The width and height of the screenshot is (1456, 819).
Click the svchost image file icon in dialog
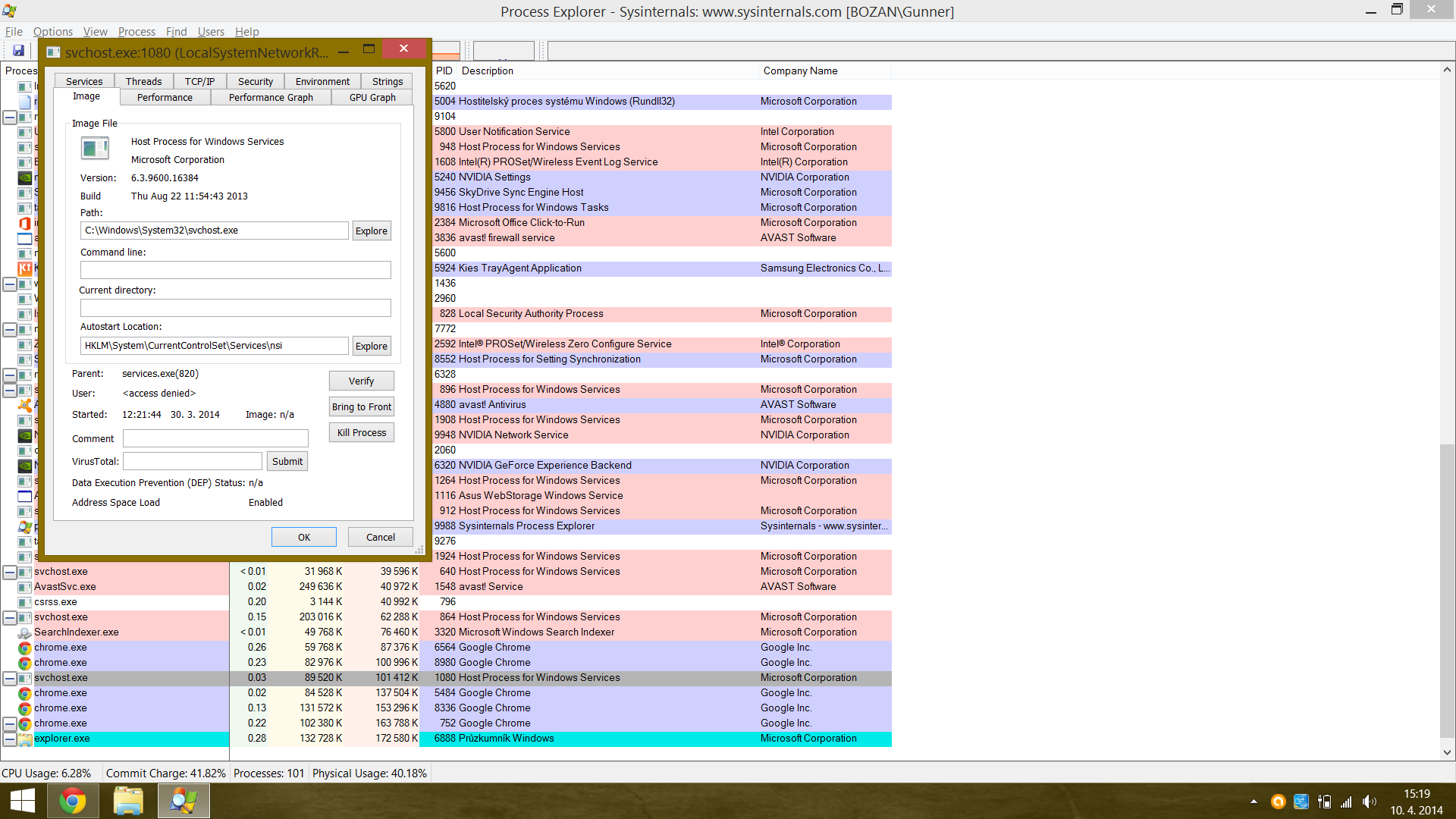pyautogui.click(x=96, y=148)
